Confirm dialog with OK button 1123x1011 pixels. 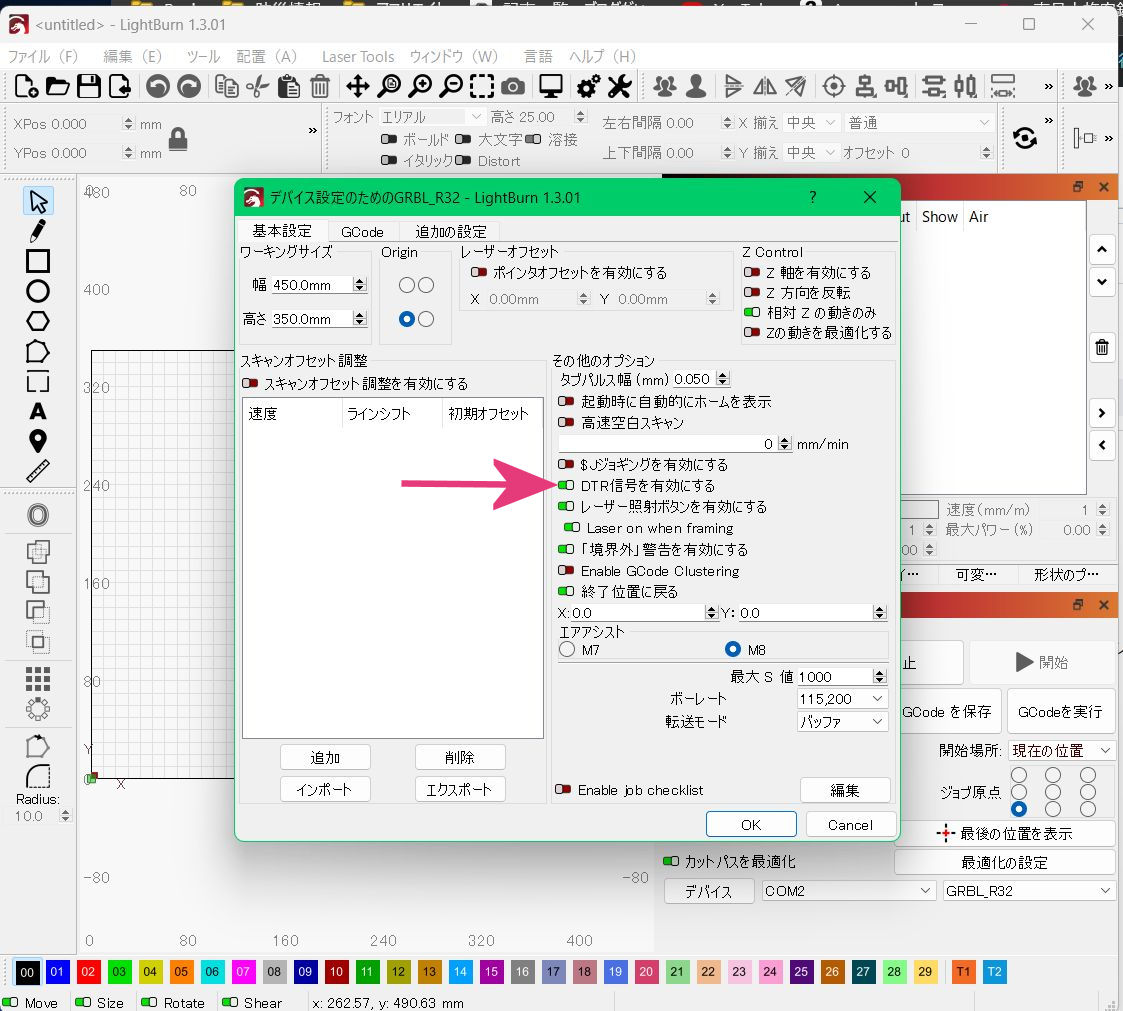(751, 824)
